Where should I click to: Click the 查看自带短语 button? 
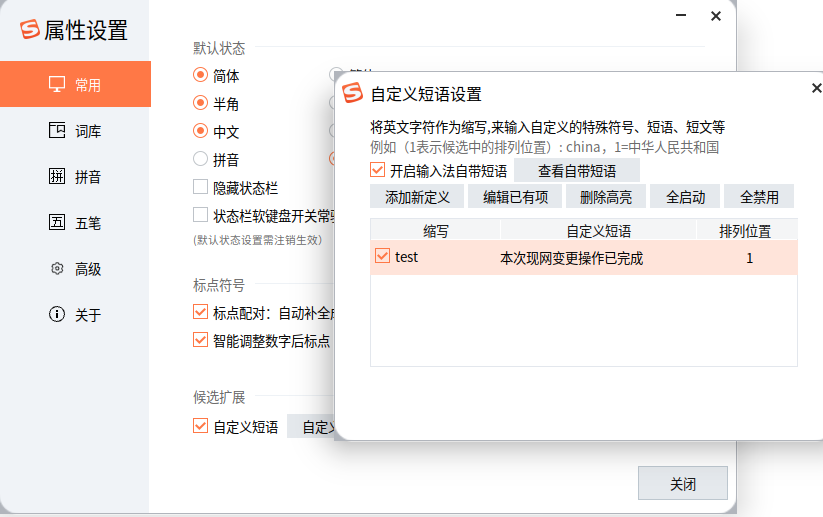[x=577, y=171]
